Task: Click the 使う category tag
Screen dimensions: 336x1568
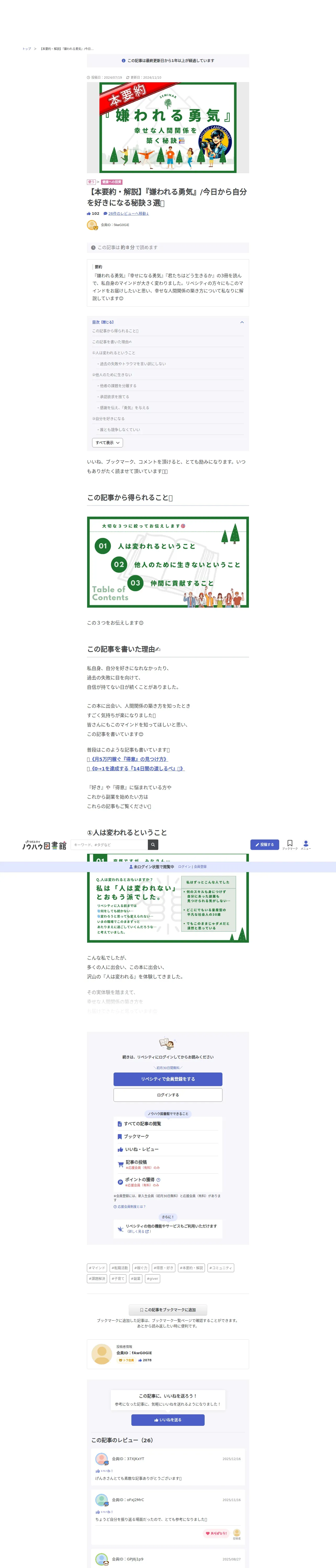Action: 92,182
